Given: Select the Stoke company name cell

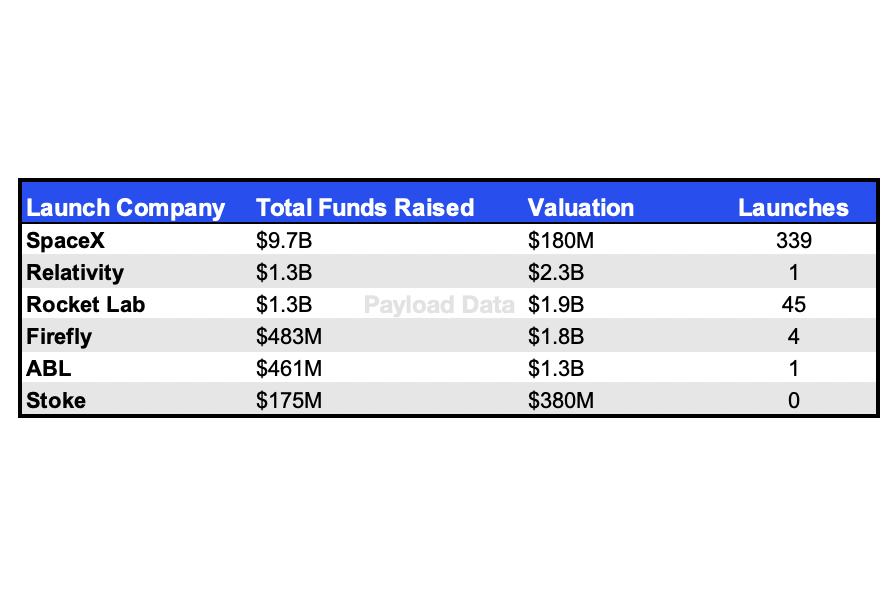Looking at the screenshot, I should click(x=56, y=401).
